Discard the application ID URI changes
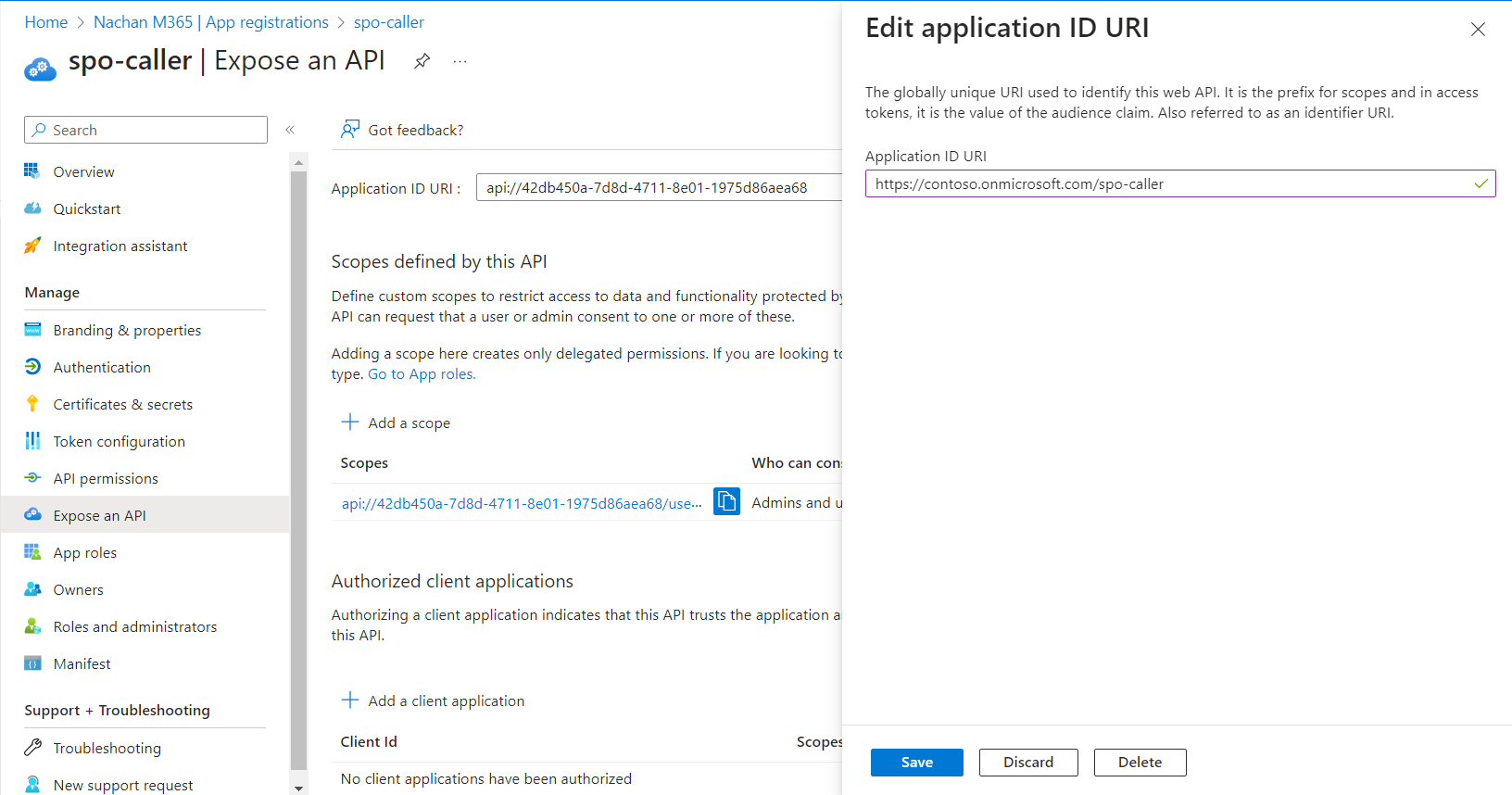 tap(1027, 762)
